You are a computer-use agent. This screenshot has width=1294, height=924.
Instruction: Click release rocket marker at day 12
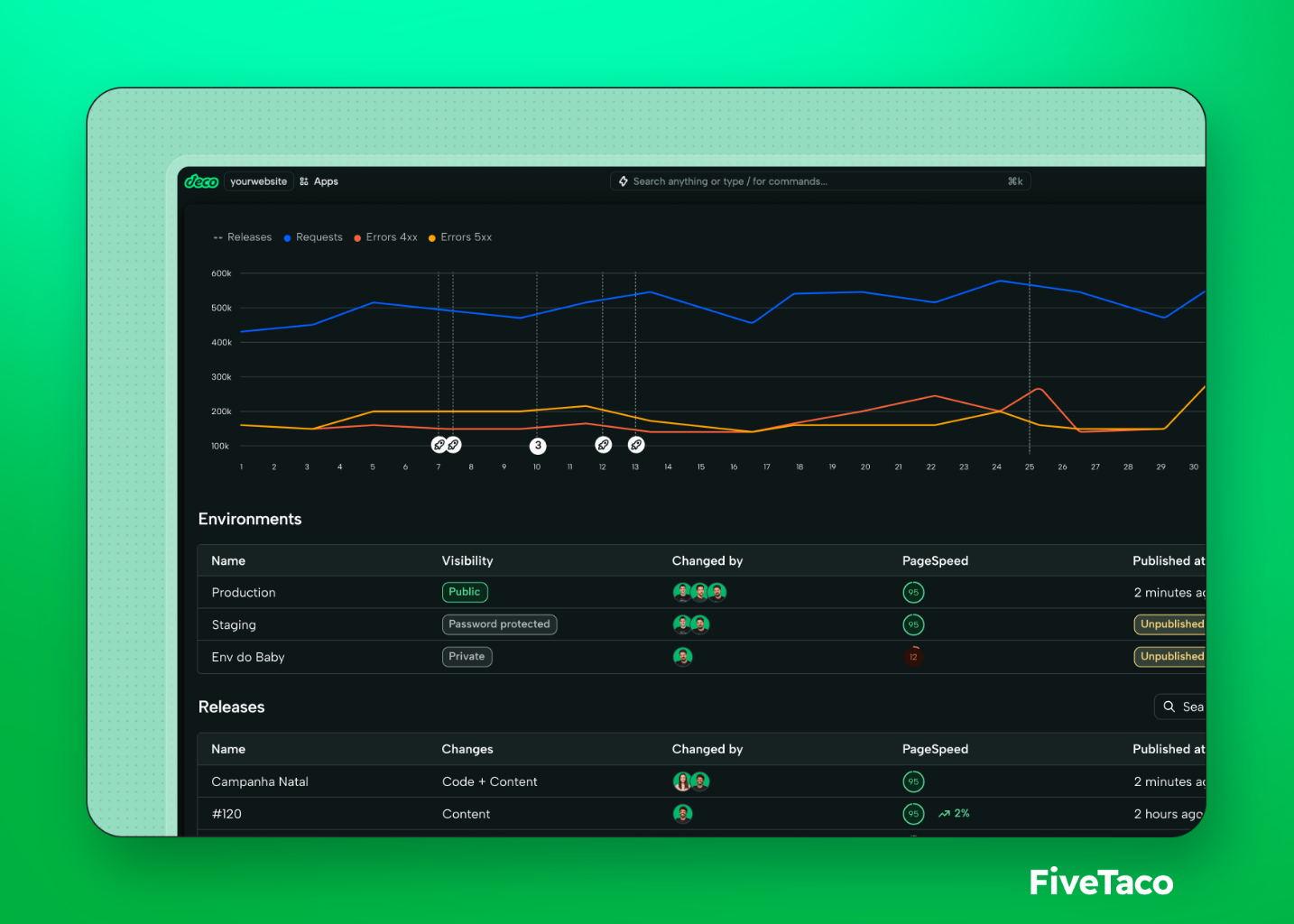[x=604, y=445]
